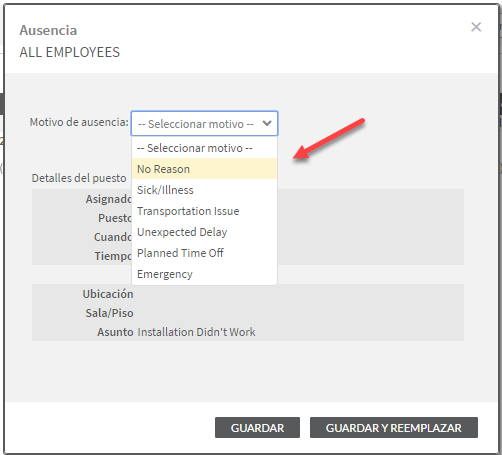Click the 'Asunto' field label

pyautogui.click(x=115, y=332)
